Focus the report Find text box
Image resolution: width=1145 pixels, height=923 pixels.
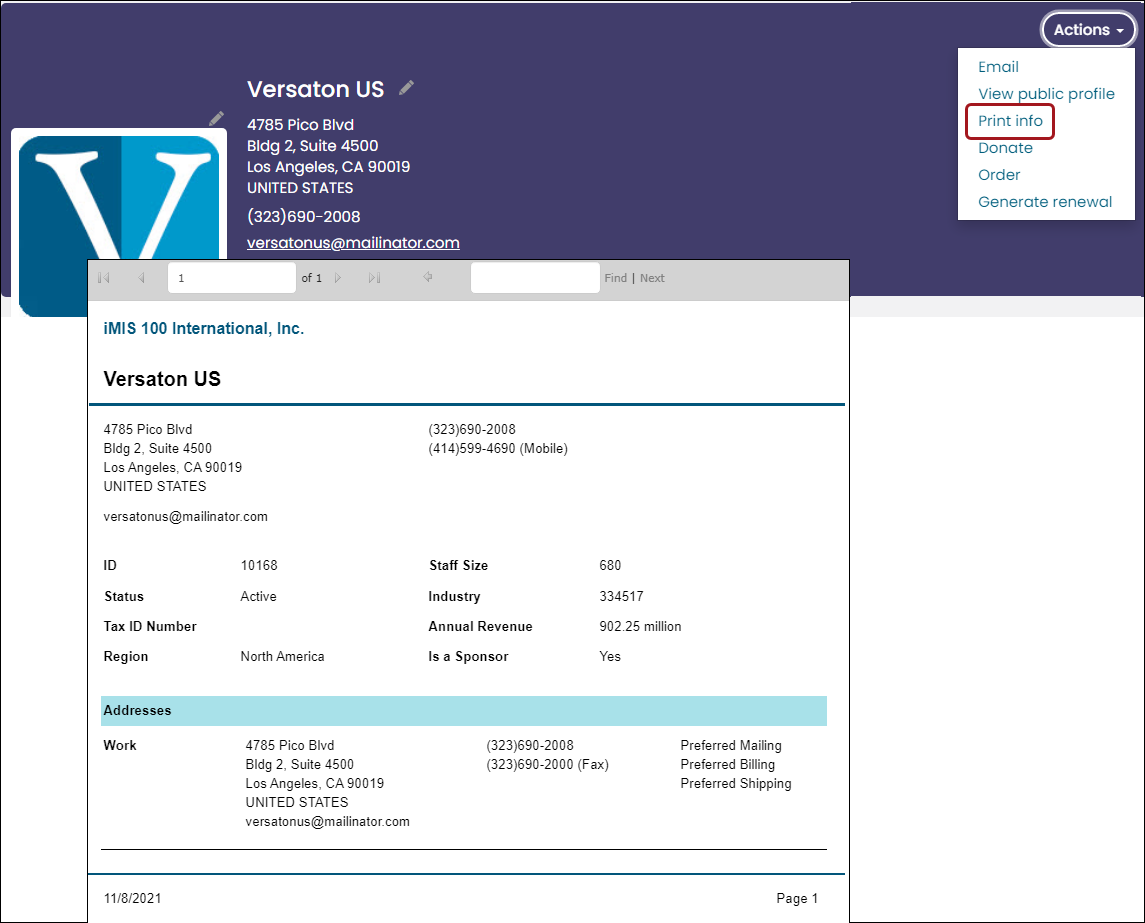tap(535, 277)
